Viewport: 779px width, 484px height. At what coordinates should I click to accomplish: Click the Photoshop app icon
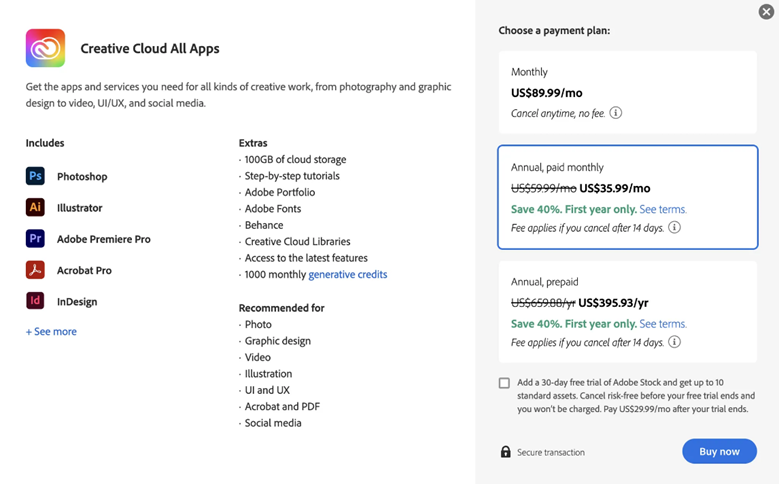35,176
